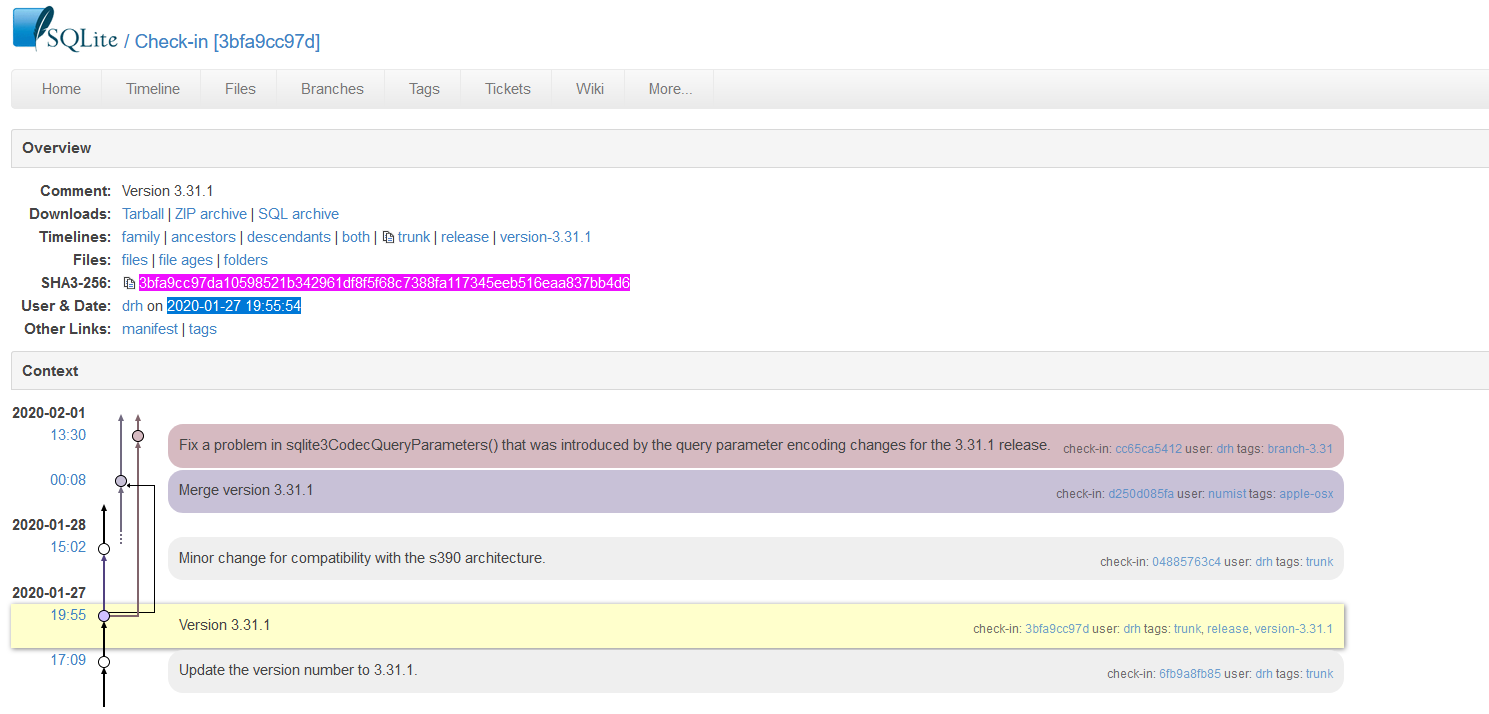Click the Check-in [3bfa9cc97d] page title
Viewport: 1489px width, 714px height.
point(227,41)
